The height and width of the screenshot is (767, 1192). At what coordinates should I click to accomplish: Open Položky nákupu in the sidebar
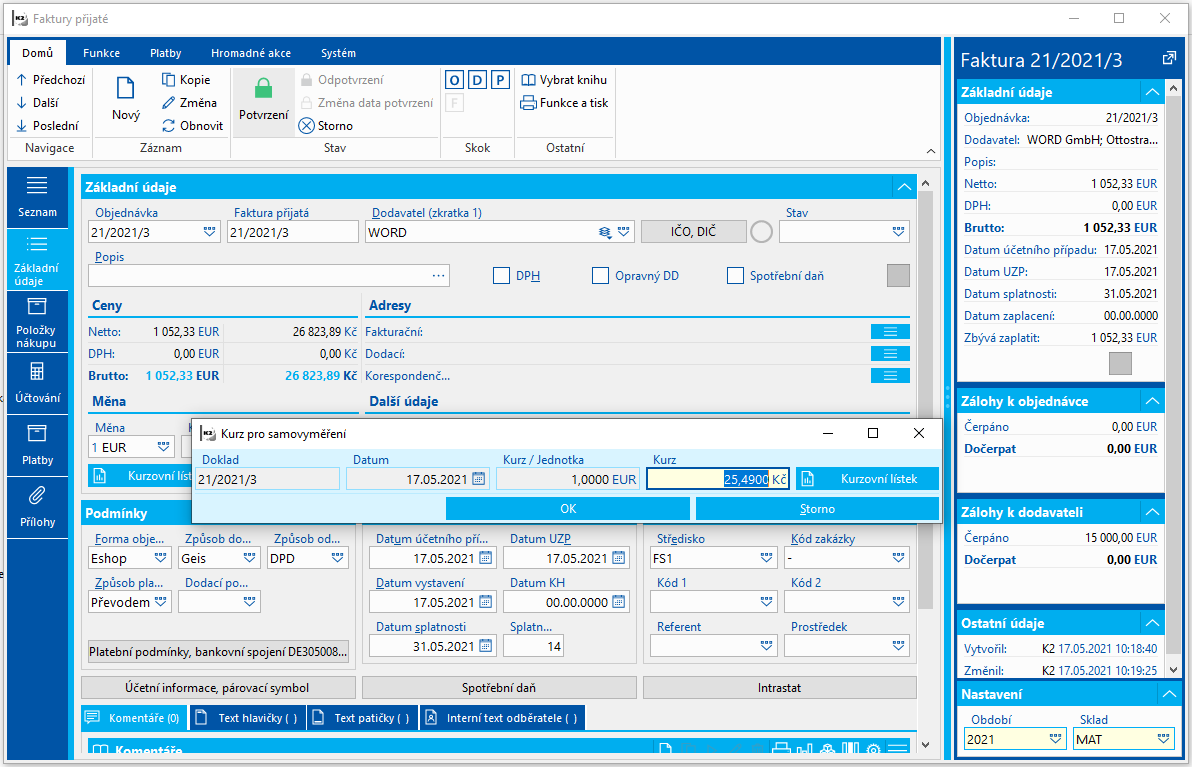36,322
